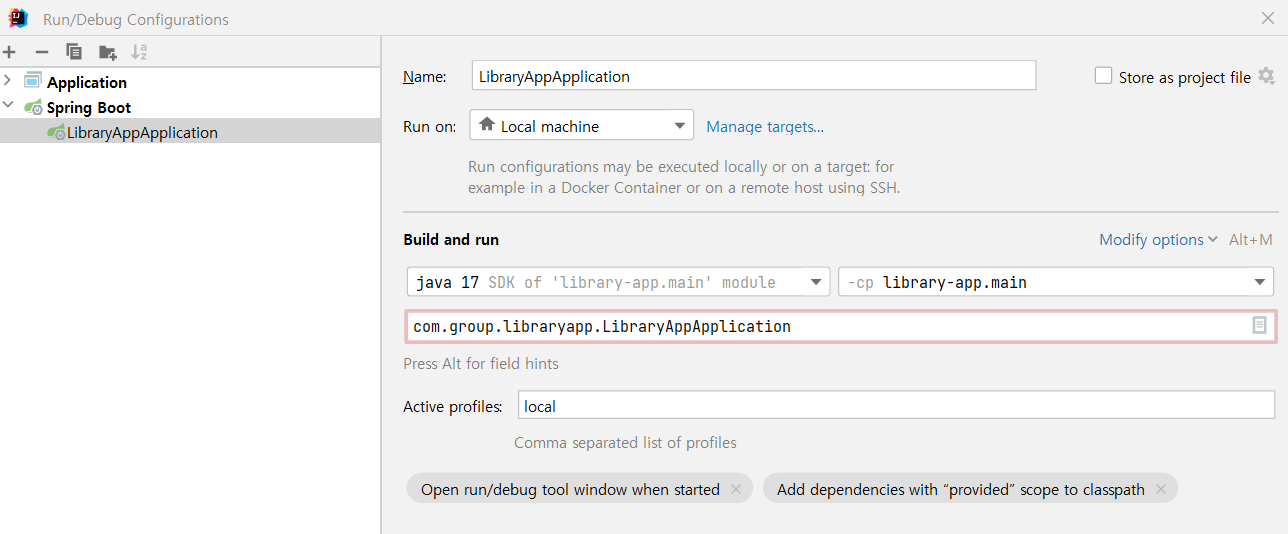Click the 'Press Alt for field hints' text
Screen dimensions: 1288x534
(x=481, y=363)
